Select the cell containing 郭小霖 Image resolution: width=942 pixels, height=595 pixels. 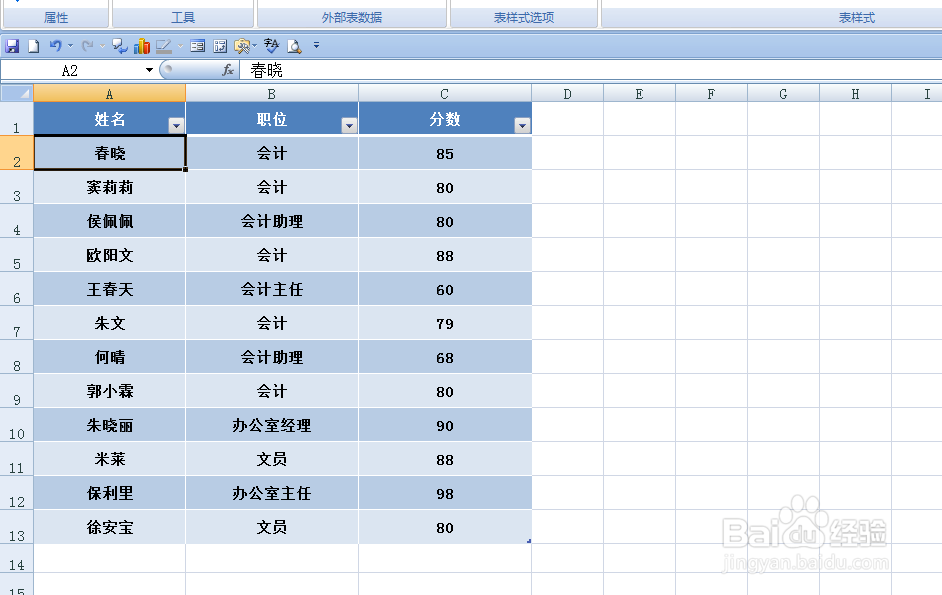click(109, 391)
